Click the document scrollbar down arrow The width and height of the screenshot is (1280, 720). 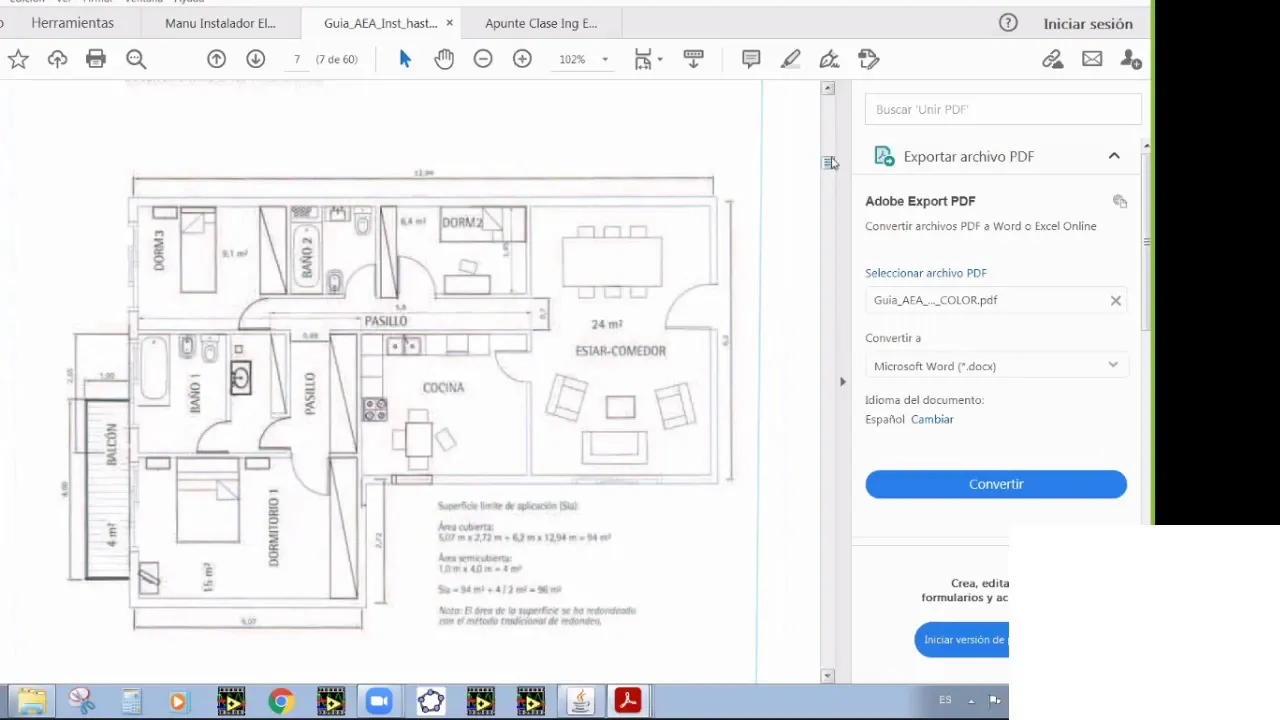tap(828, 676)
